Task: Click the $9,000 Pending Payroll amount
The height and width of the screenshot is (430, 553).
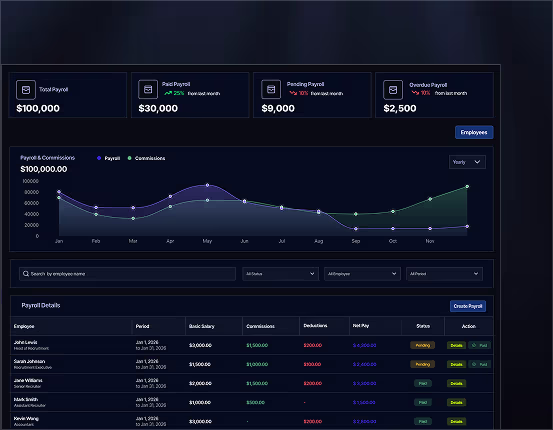Action: point(278,108)
